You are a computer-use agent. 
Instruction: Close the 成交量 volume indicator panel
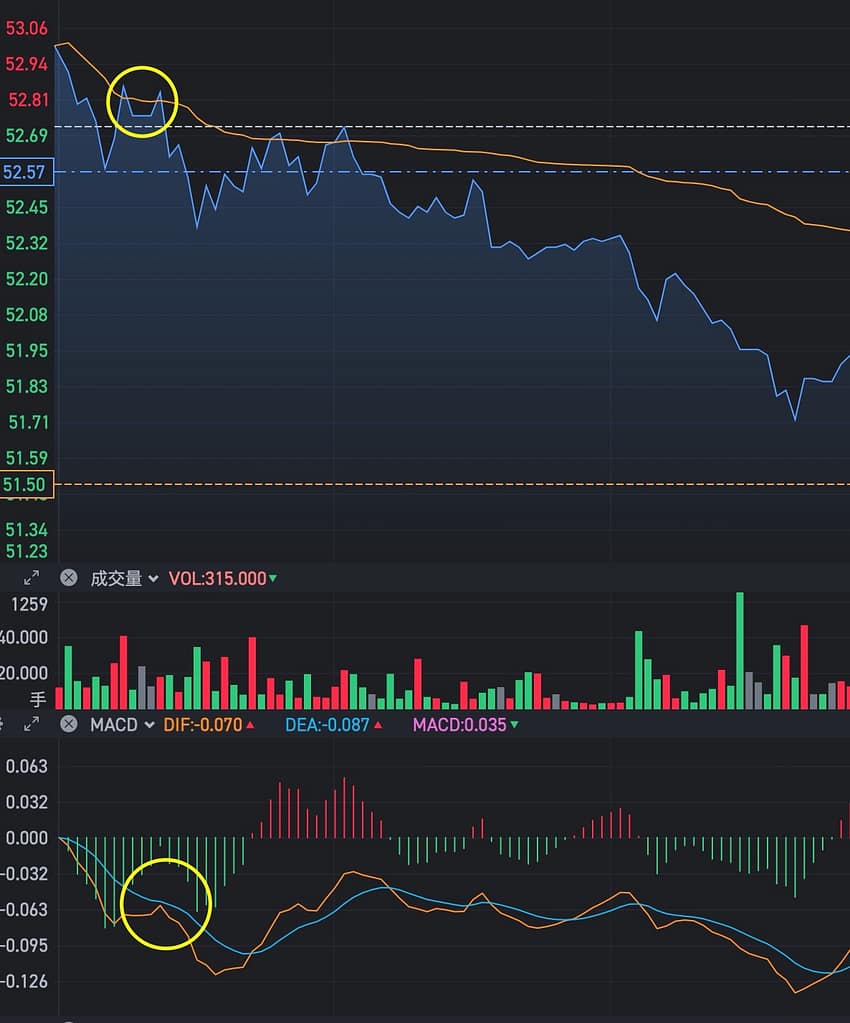coord(68,578)
